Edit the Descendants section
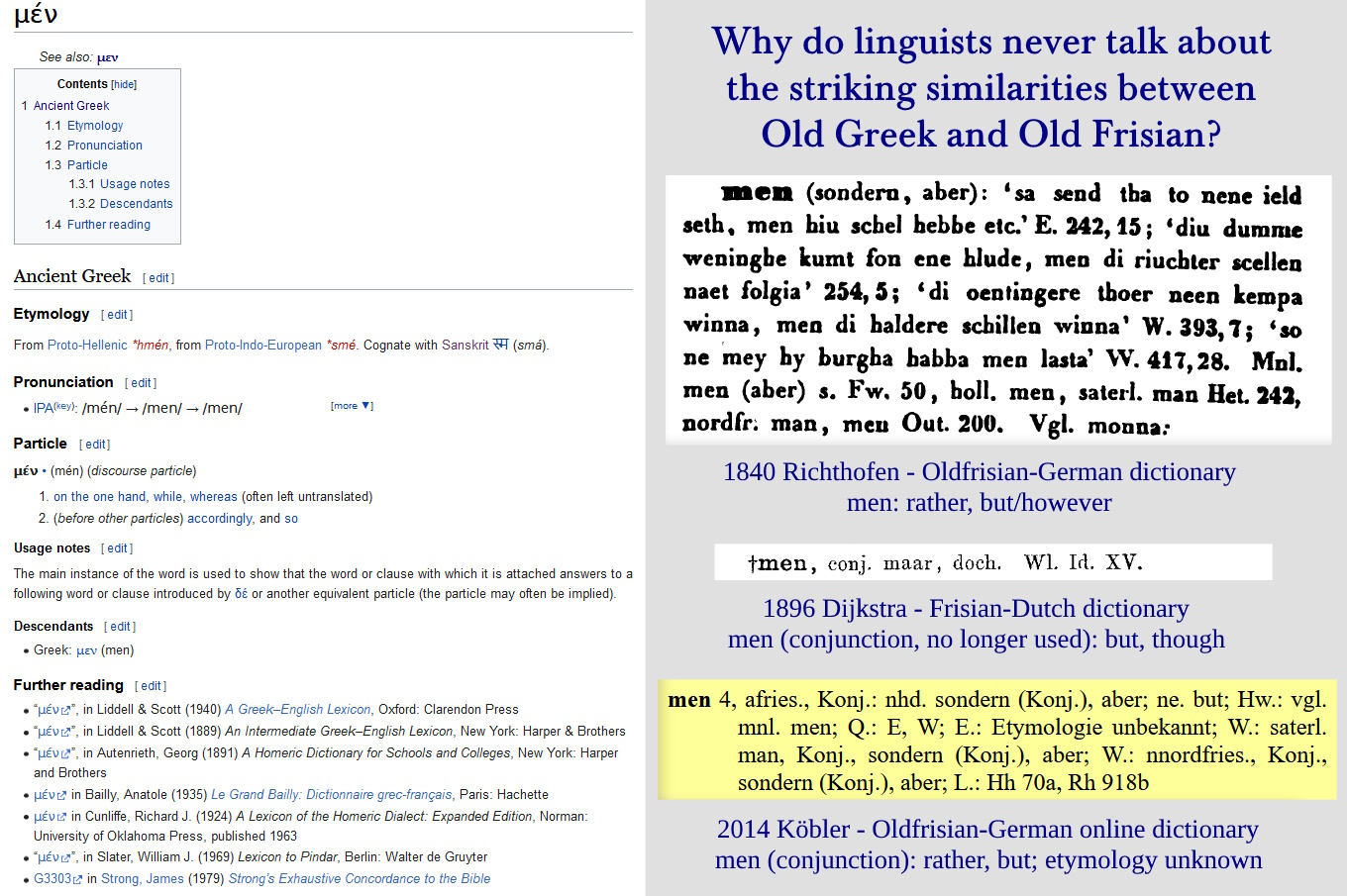 pos(120,627)
